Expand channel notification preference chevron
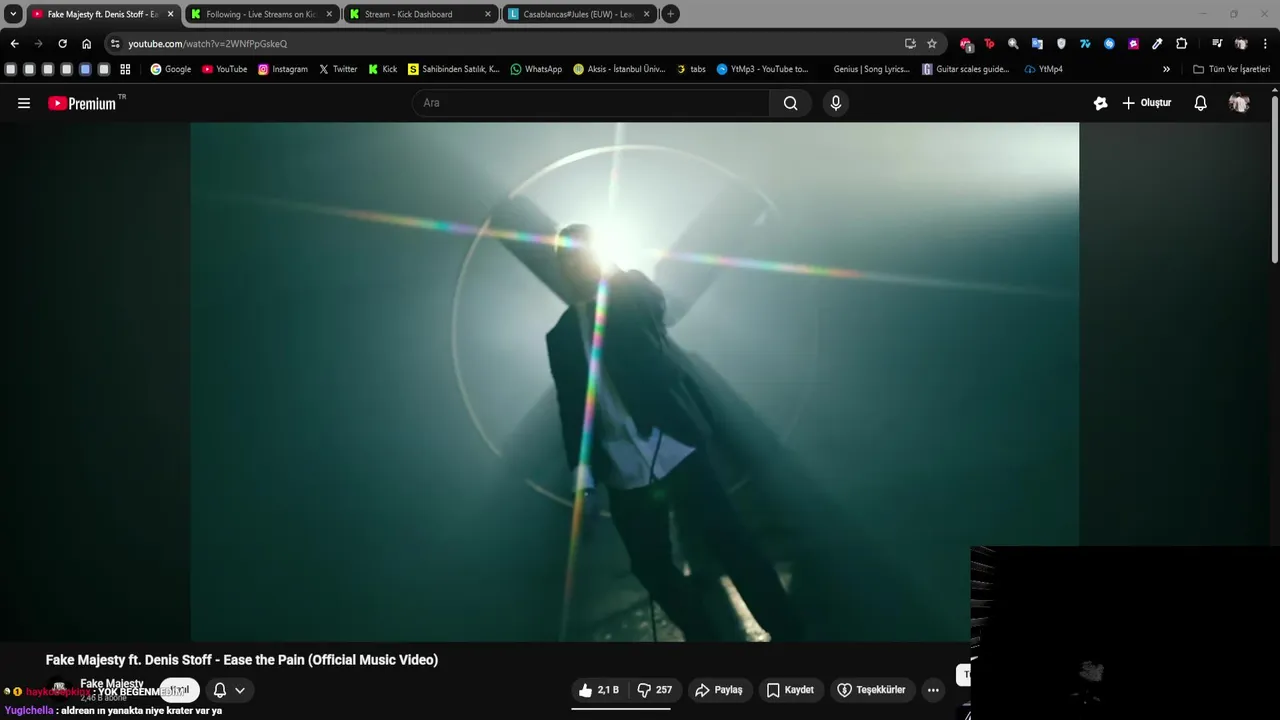 (240, 690)
